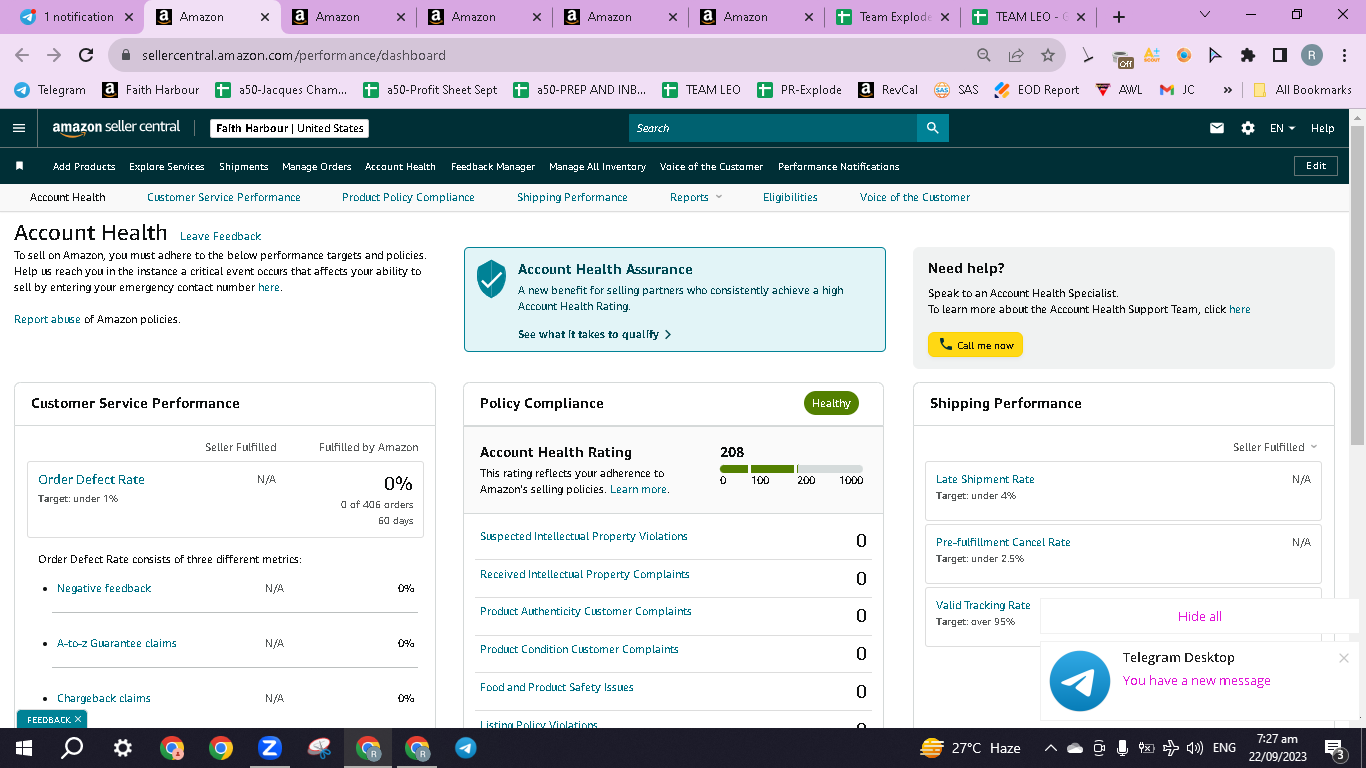Viewport: 1366px width, 768px height.
Task: Open the Leave Feedback link
Action: (x=220, y=236)
